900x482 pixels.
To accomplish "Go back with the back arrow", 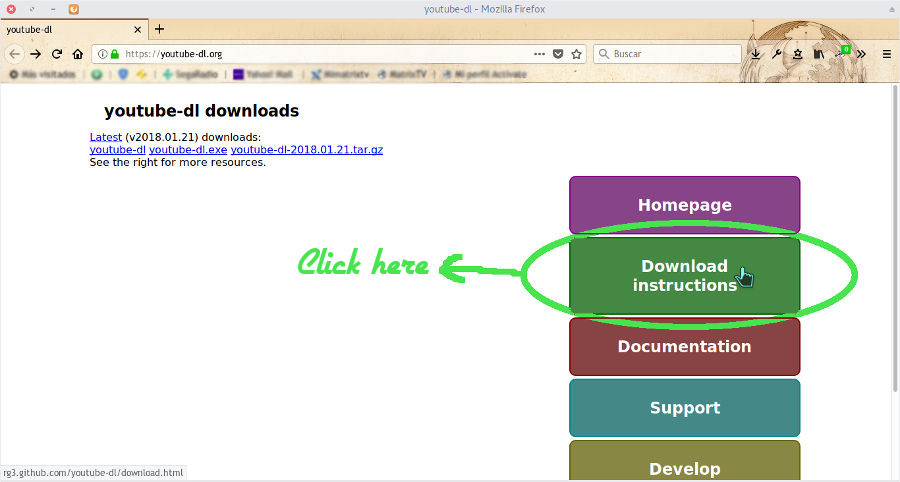I will (x=14, y=54).
